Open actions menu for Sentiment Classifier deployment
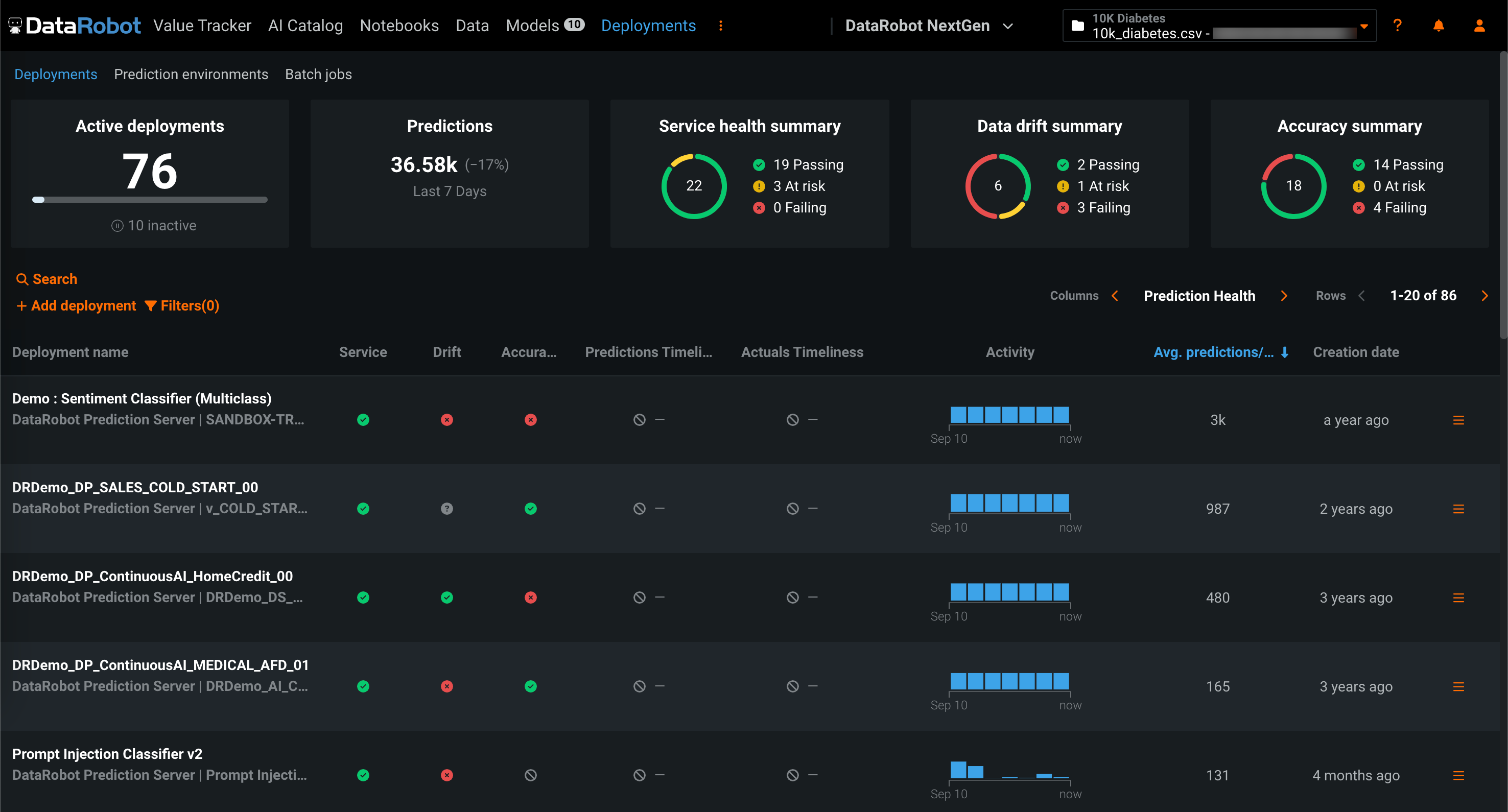The width and height of the screenshot is (1508, 812). (1458, 420)
